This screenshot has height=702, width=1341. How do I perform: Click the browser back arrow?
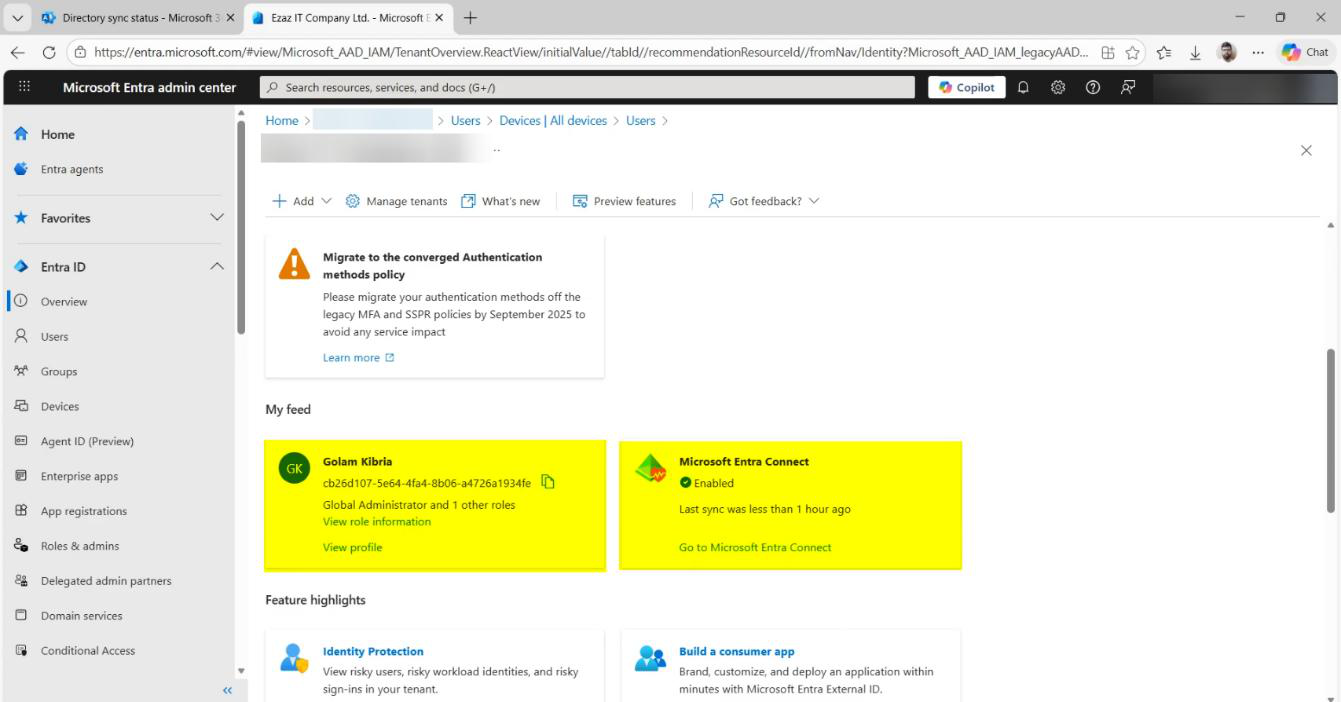tap(17, 53)
